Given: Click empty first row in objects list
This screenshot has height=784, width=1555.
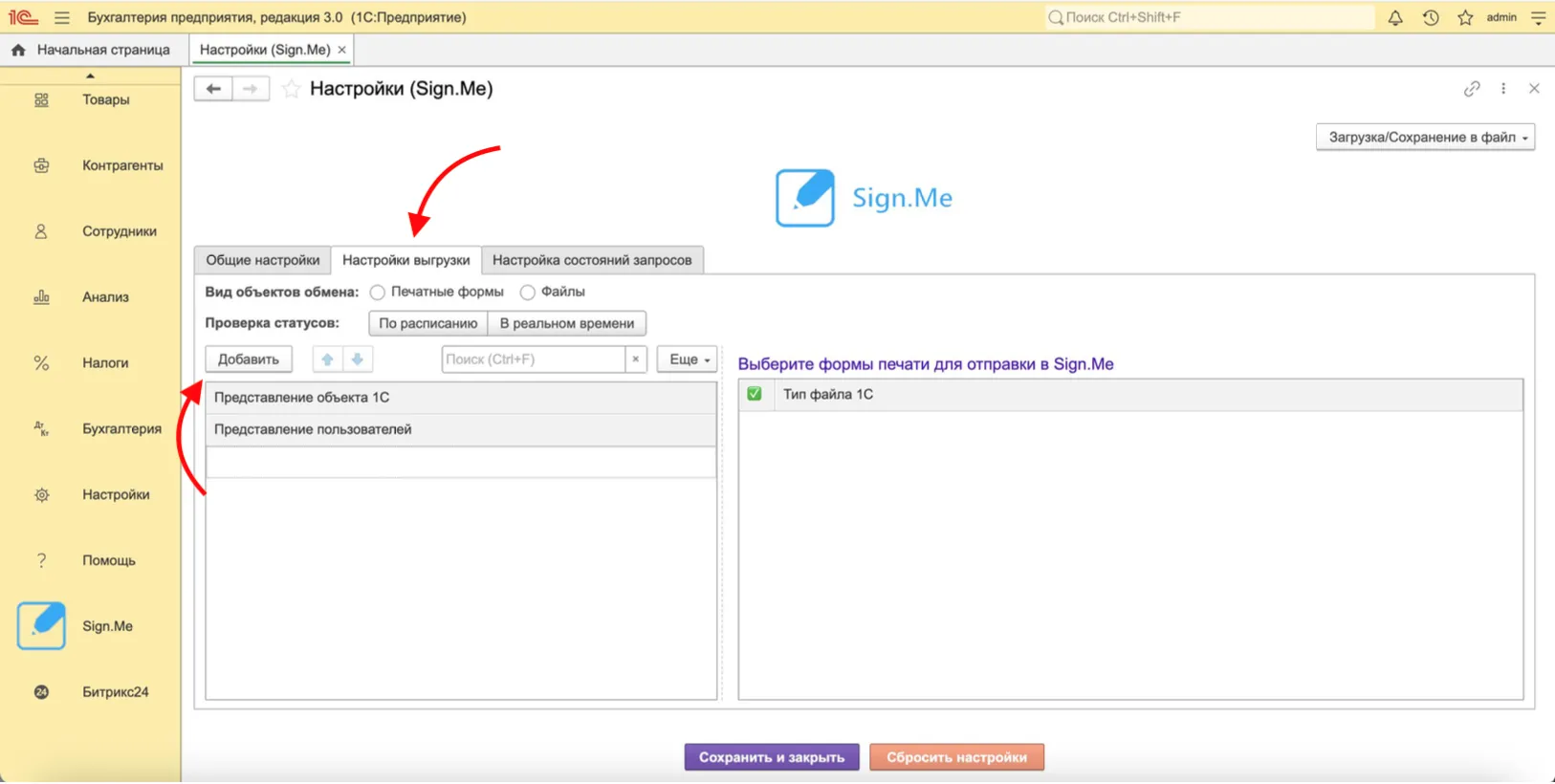Looking at the screenshot, I should tap(461, 462).
